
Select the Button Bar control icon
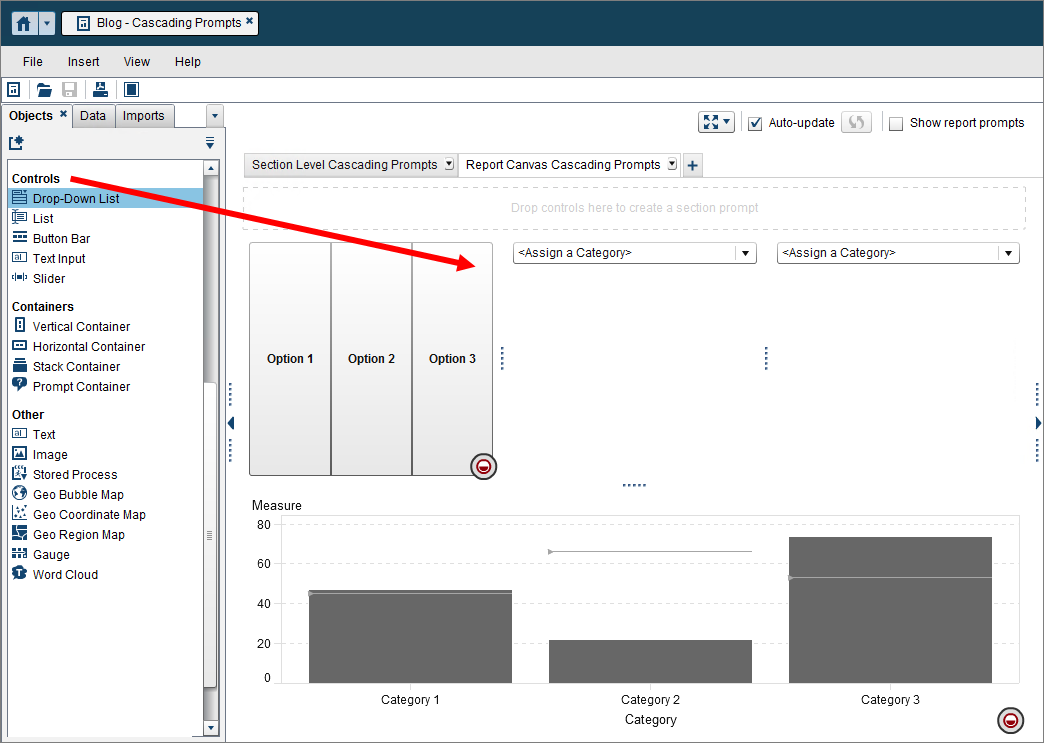(20, 238)
